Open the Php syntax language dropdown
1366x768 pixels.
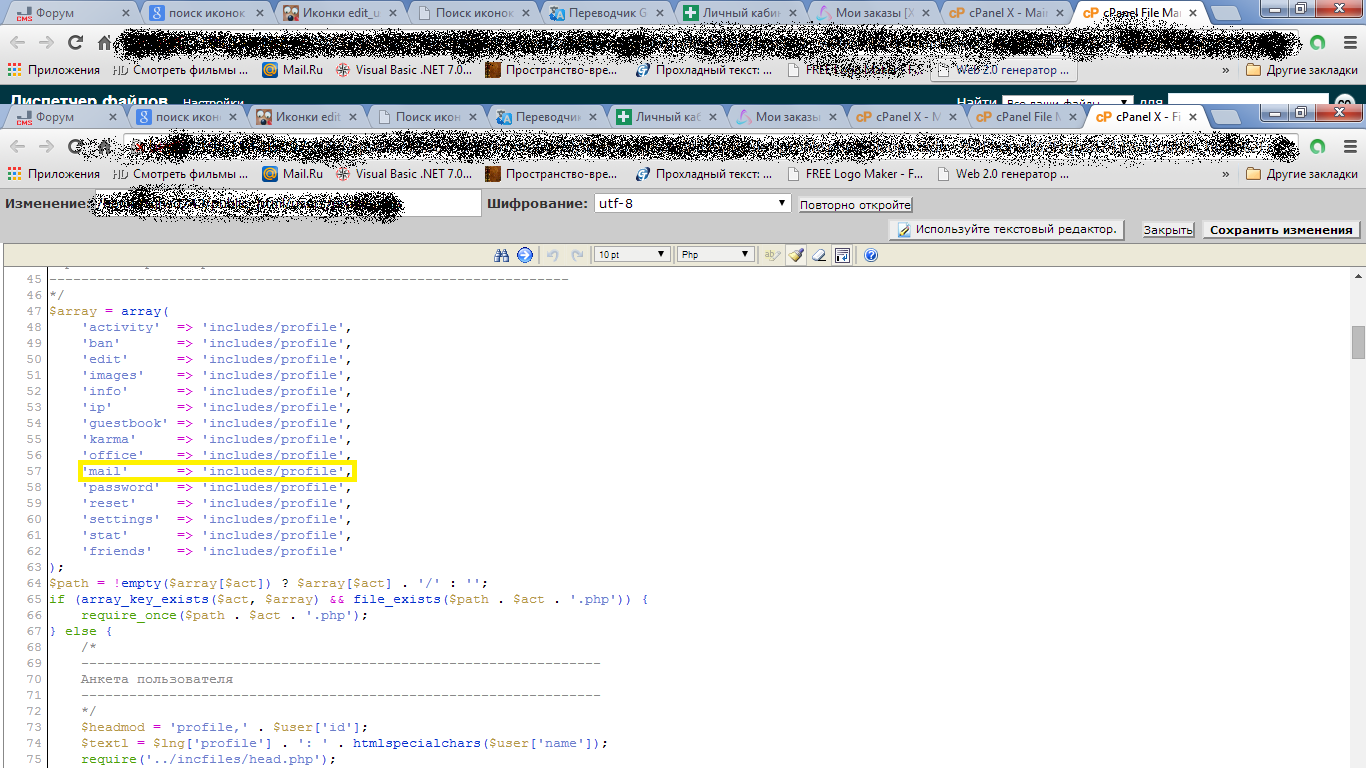(x=715, y=255)
